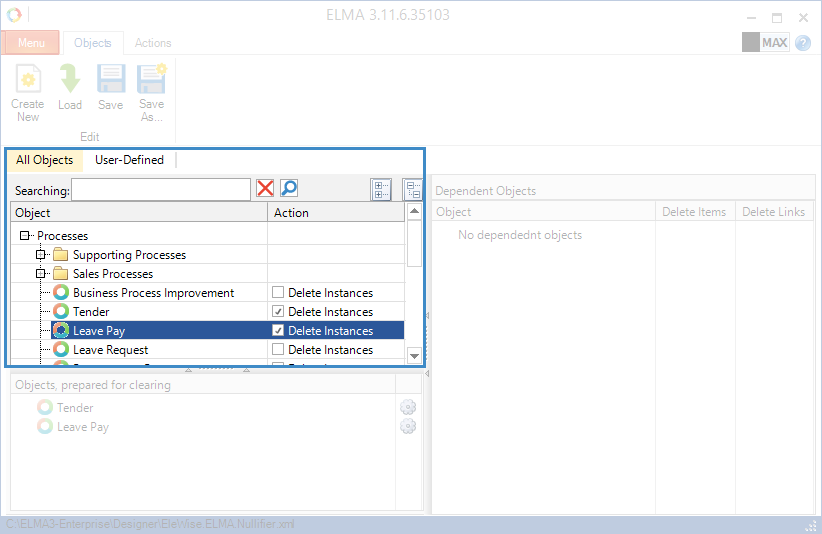Screen dimensions: 822x534
Task: Click the object list scroll down arrow
Action: (414, 355)
